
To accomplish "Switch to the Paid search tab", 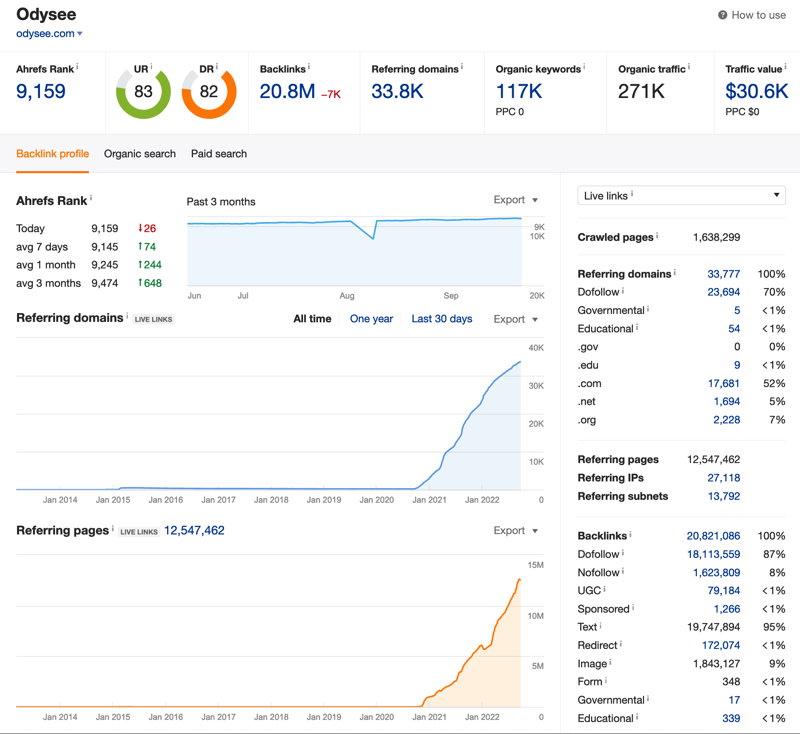I will [219, 154].
